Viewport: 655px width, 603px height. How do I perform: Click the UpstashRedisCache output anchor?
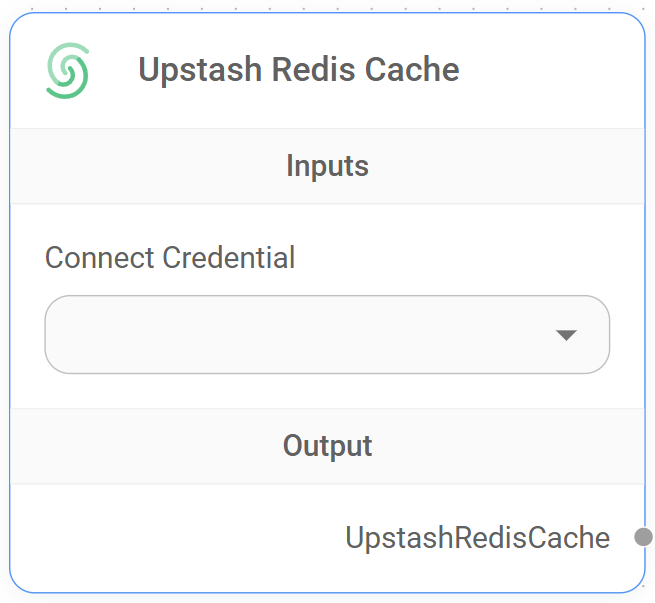pyautogui.click(x=643, y=537)
